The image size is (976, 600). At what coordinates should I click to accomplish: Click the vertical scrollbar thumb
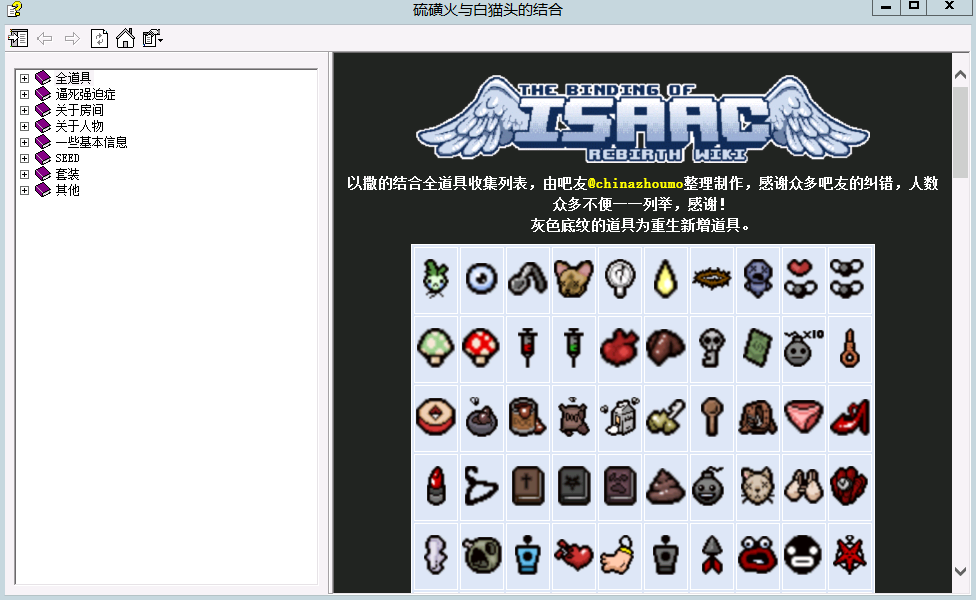tap(960, 133)
